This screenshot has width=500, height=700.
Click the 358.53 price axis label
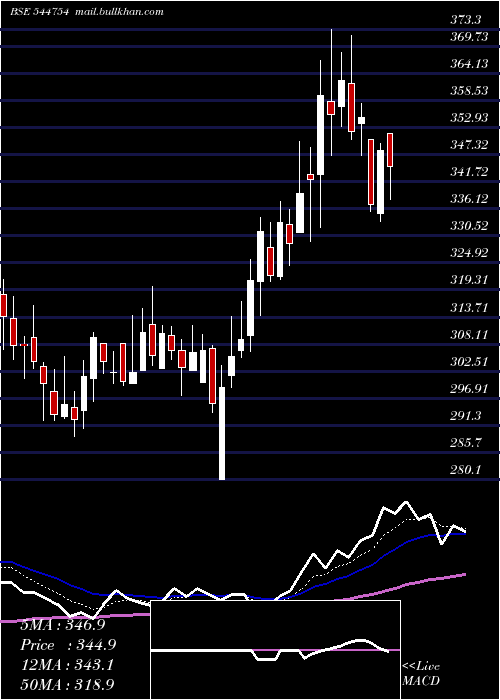pyautogui.click(x=469, y=91)
